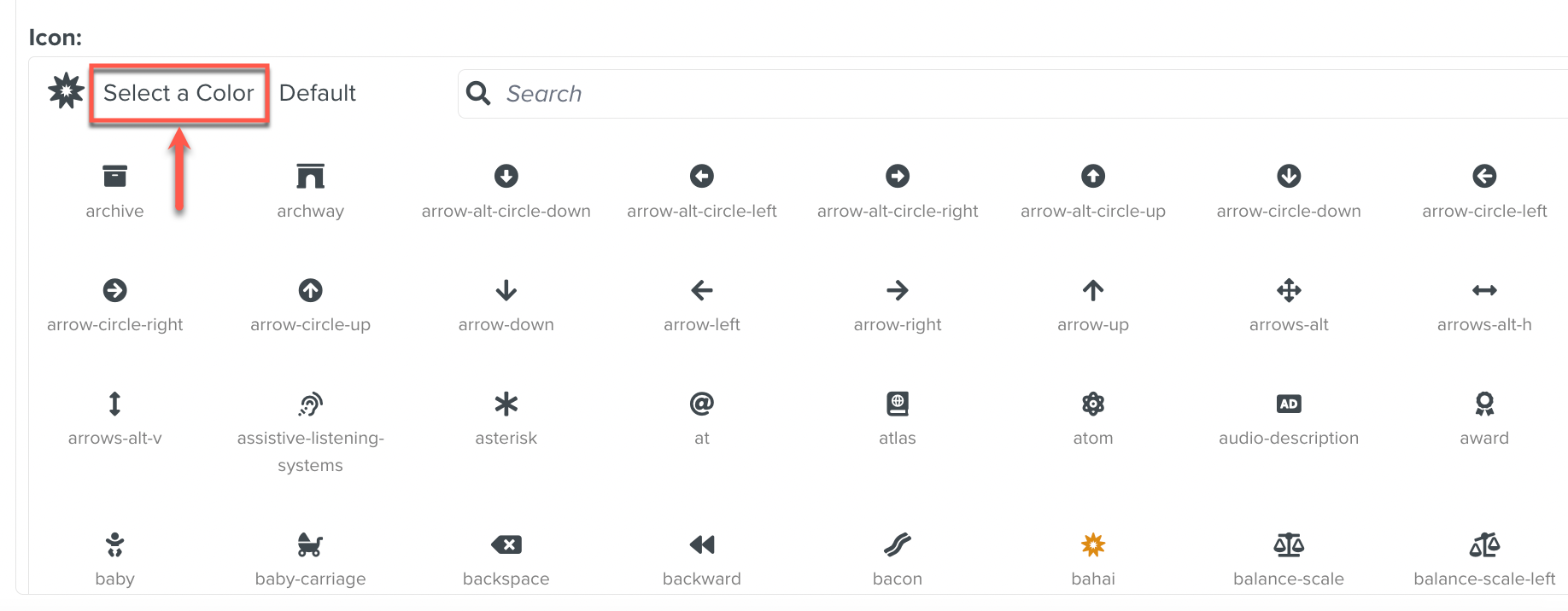1568x611 pixels.
Task: Select the archive icon
Action: point(114,176)
